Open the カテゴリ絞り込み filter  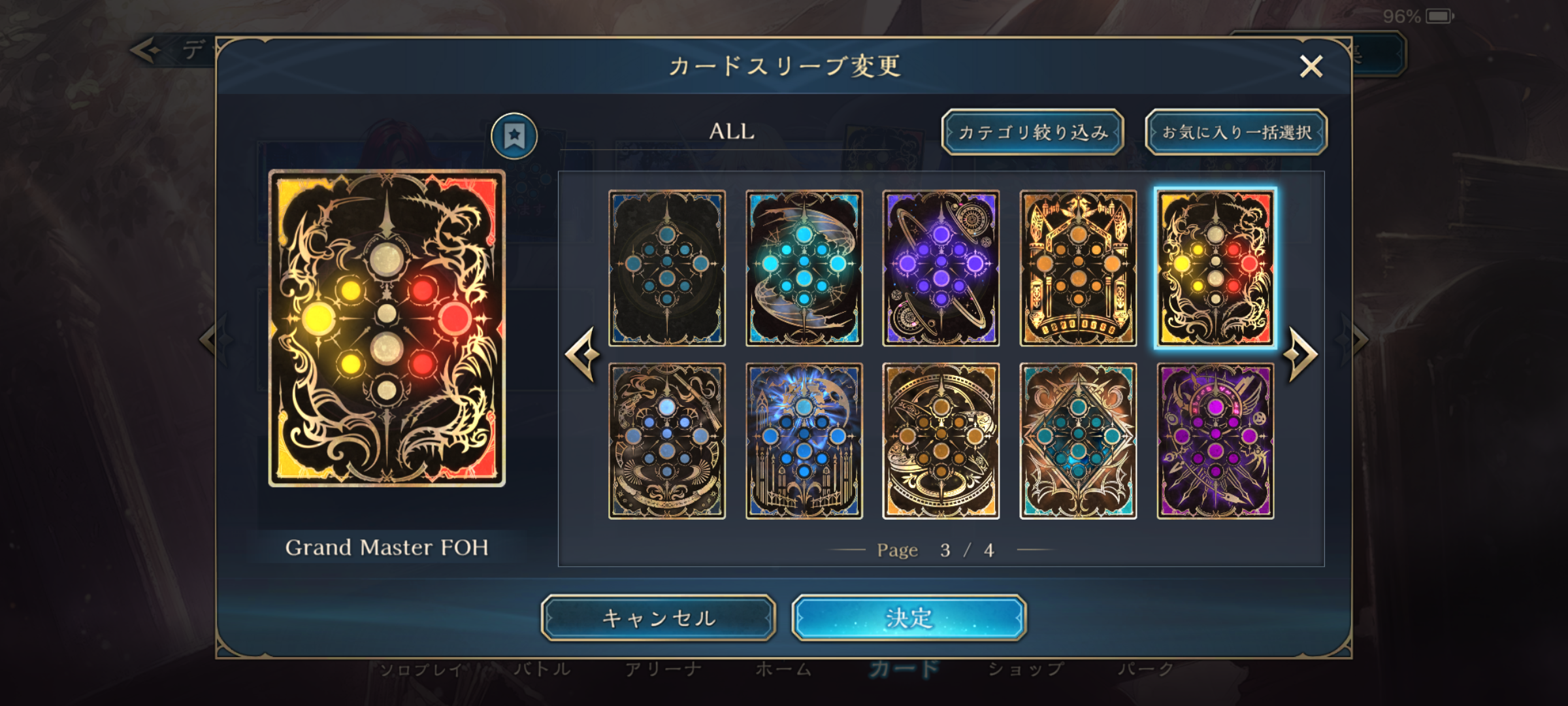point(1033,132)
